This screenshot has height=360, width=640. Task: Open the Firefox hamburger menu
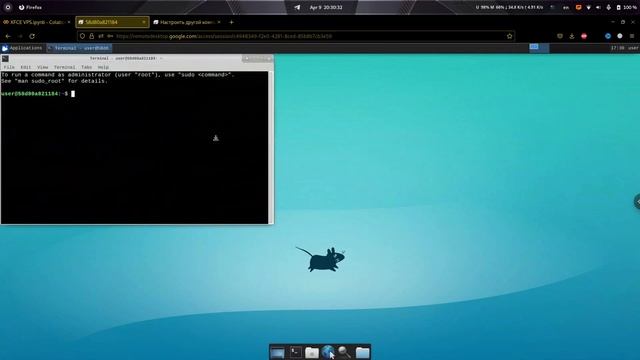pyautogui.click(x=632, y=36)
